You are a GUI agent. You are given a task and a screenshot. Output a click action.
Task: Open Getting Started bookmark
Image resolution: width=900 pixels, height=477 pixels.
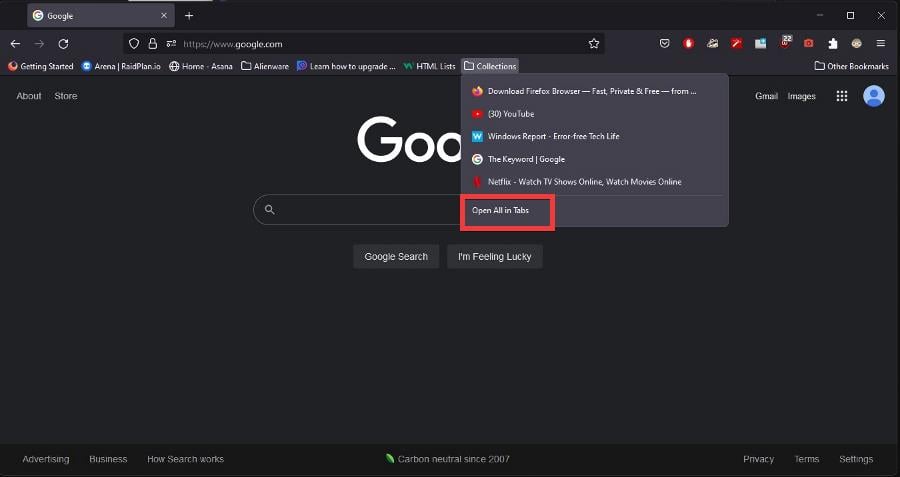coord(41,67)
